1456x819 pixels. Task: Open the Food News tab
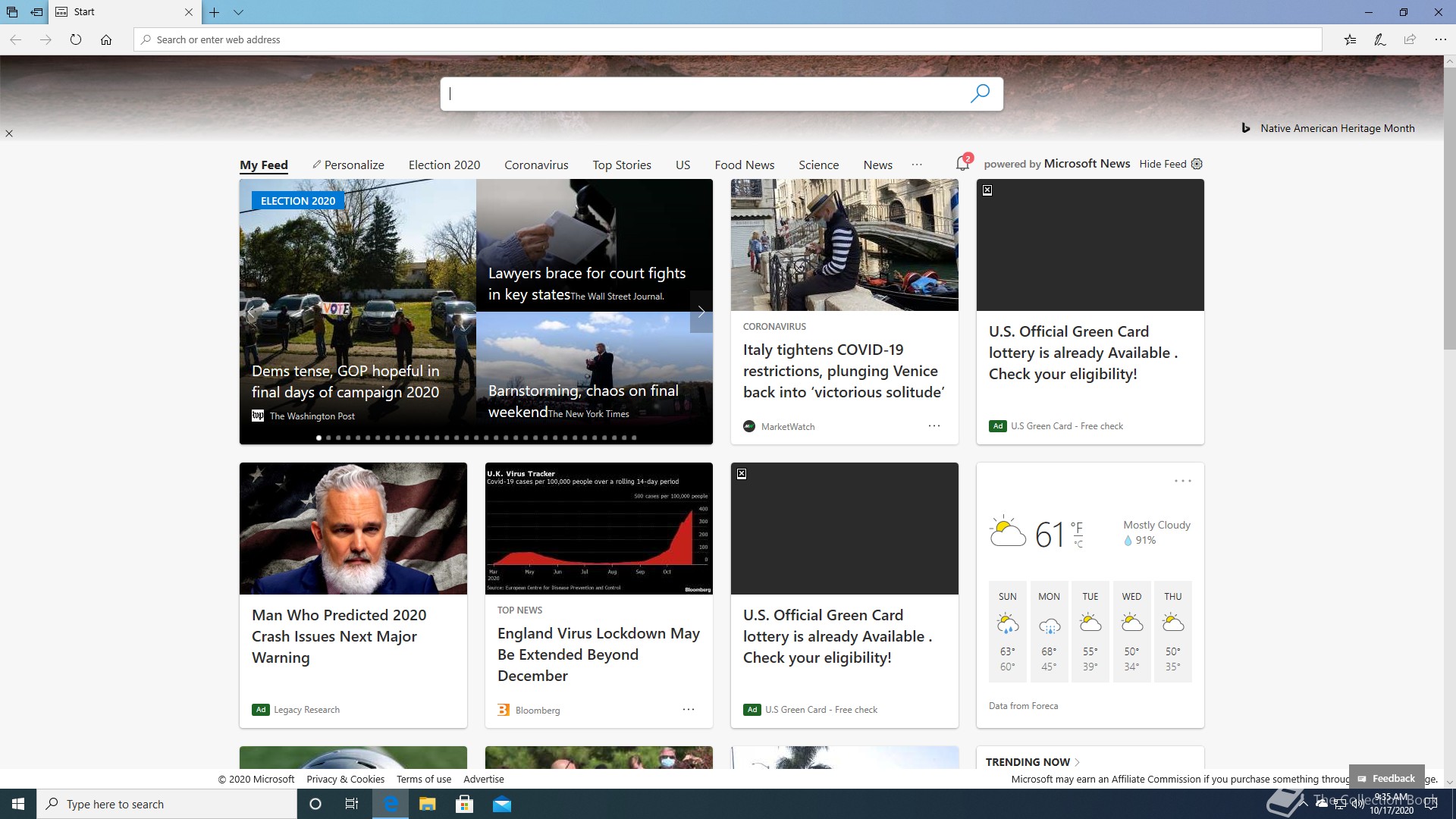click(745, 165)
